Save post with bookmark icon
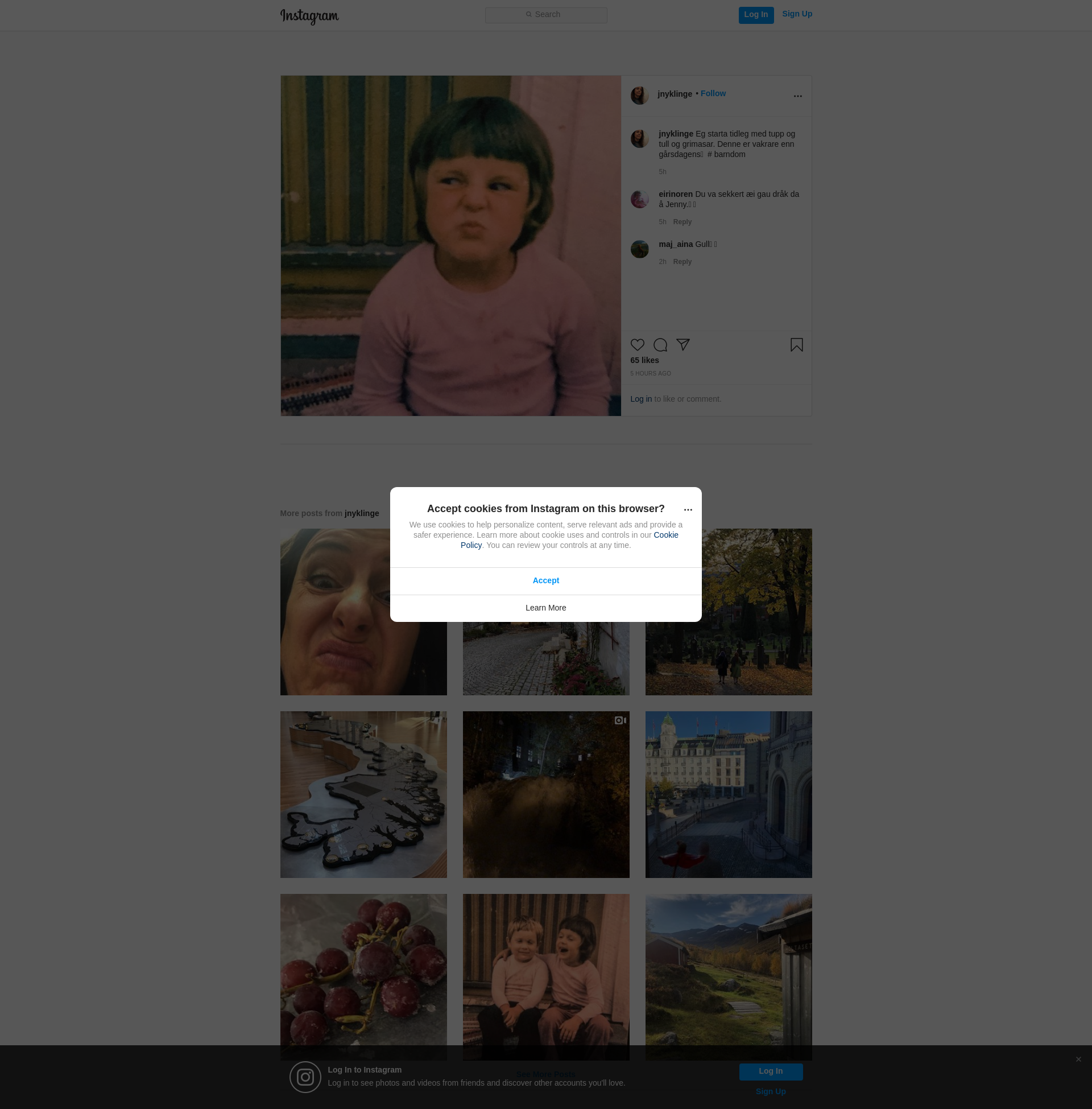 [796, 345]
